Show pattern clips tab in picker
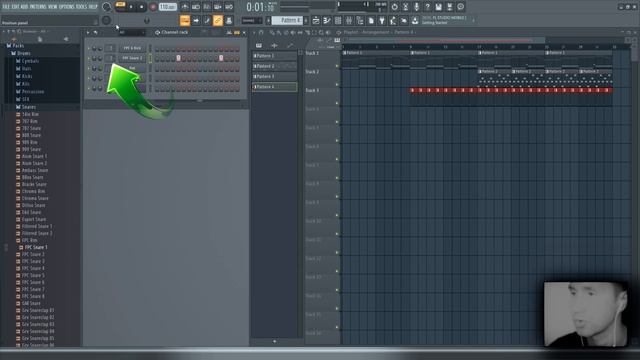The width and height of the screenshot is (640, 360). coord(259,45)
